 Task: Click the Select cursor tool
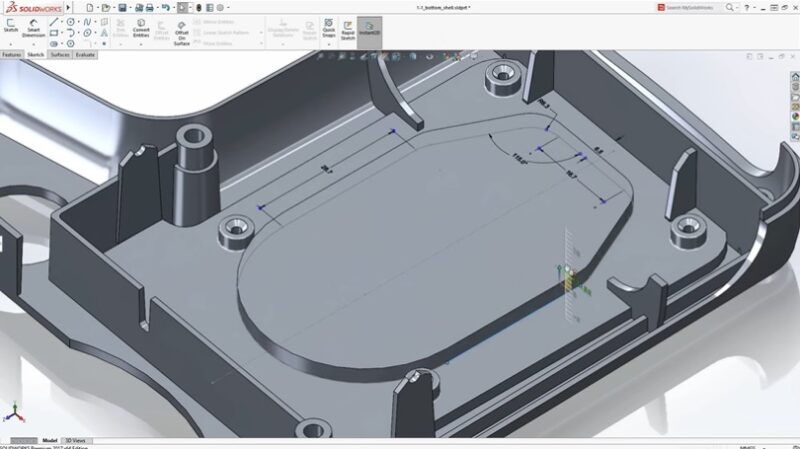(x=182, y=8)
